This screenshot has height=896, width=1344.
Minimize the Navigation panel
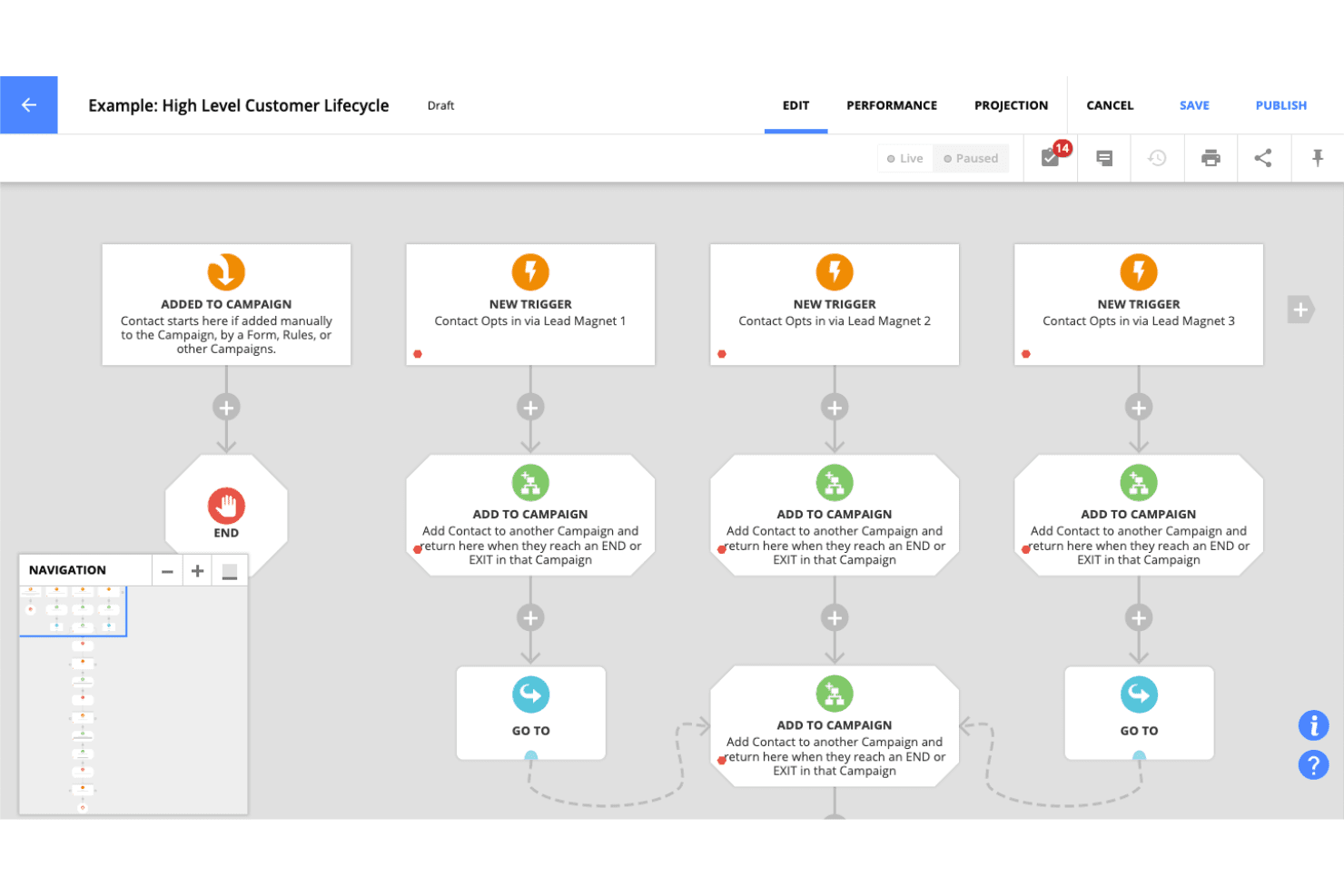[x=230, y=571]
